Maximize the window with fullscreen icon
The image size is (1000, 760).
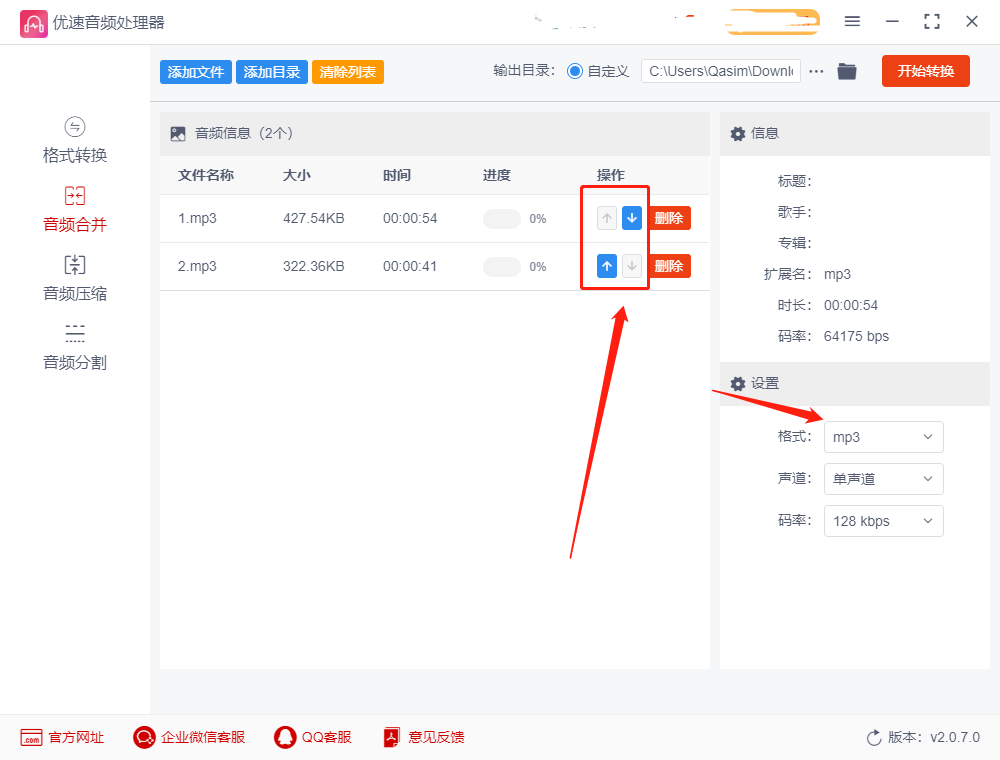pyautogui.click(x=932, y=22)
